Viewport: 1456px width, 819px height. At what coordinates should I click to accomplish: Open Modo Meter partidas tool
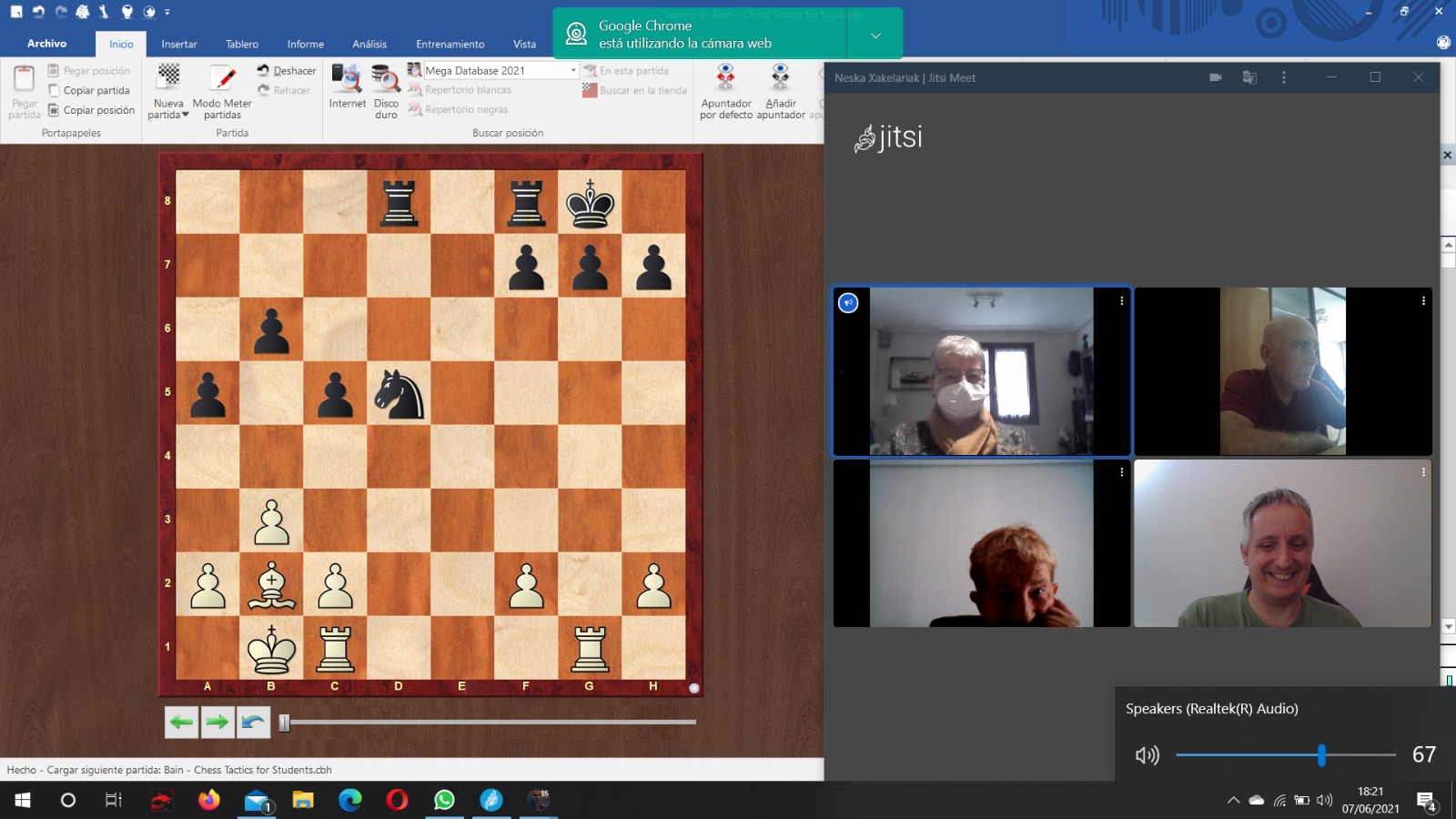coord(222,79)
